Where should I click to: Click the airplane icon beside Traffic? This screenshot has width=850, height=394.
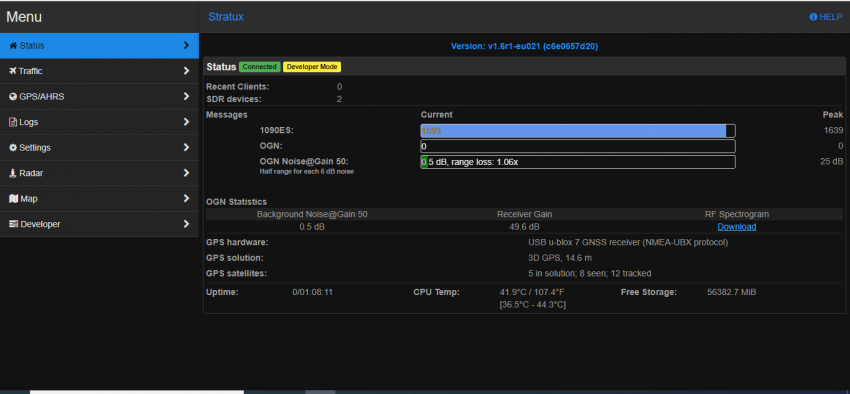[x=13, y=71]
